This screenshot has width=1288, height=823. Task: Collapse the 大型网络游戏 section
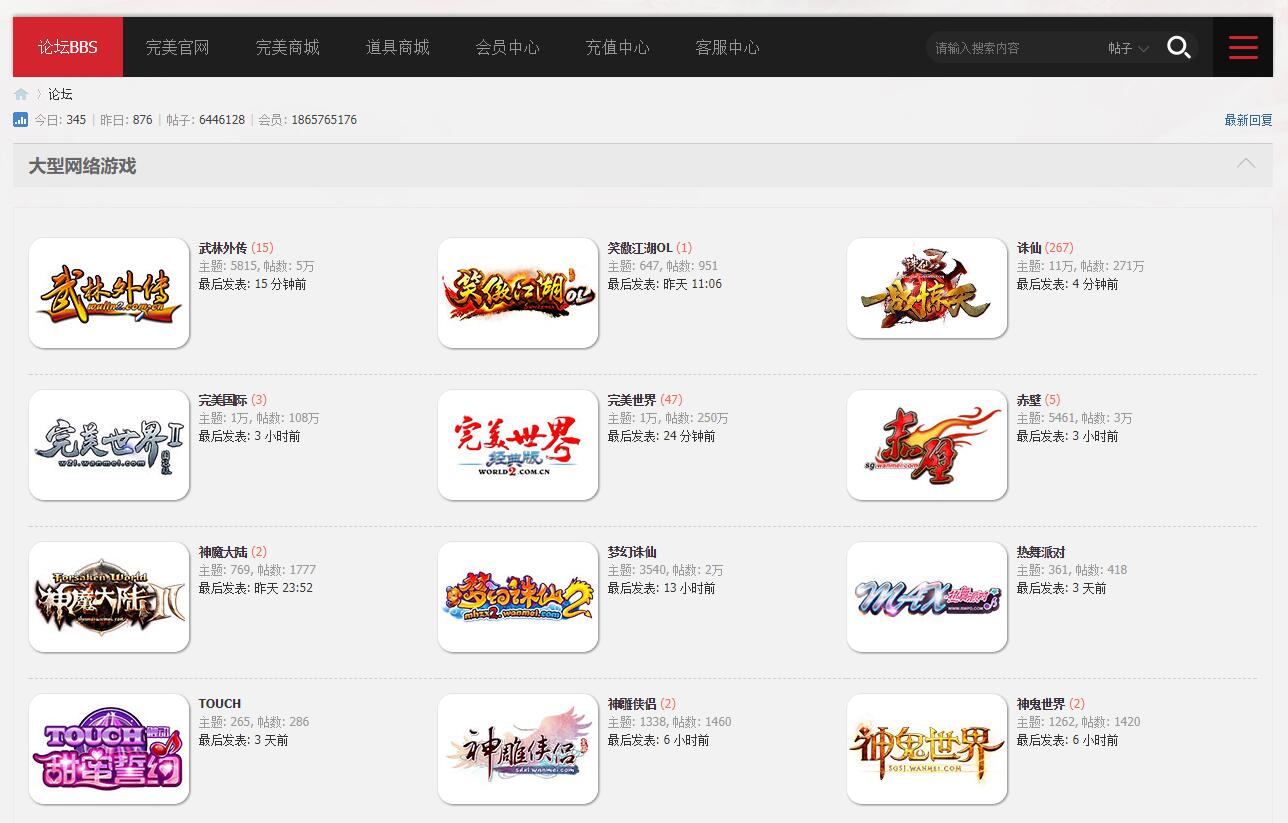(x=1245, y=164)
